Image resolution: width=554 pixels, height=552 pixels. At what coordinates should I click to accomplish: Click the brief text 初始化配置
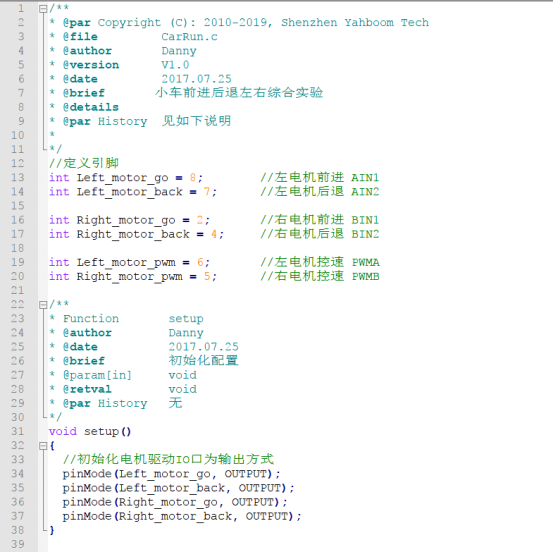(204, 360)
